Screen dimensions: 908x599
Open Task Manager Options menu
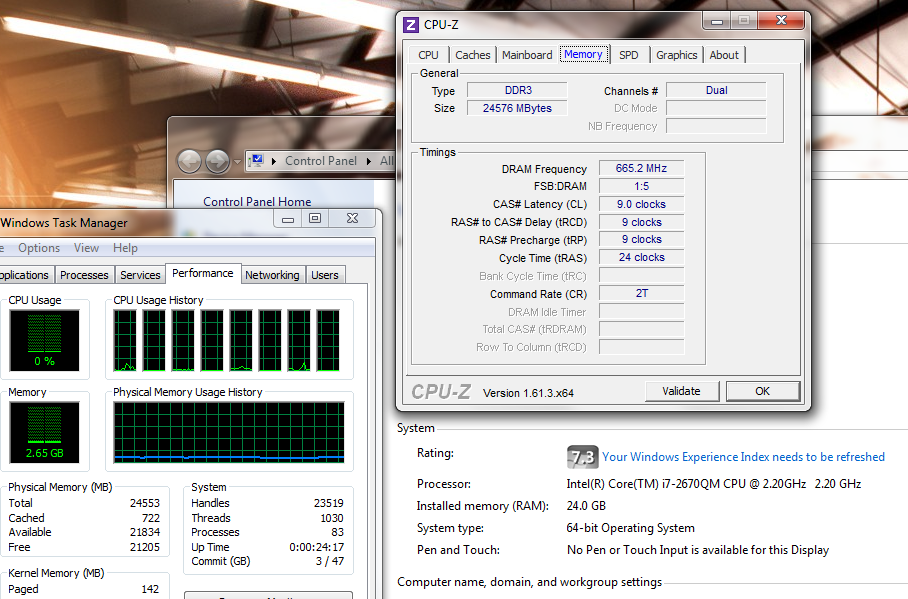click(x=39, y=248)
